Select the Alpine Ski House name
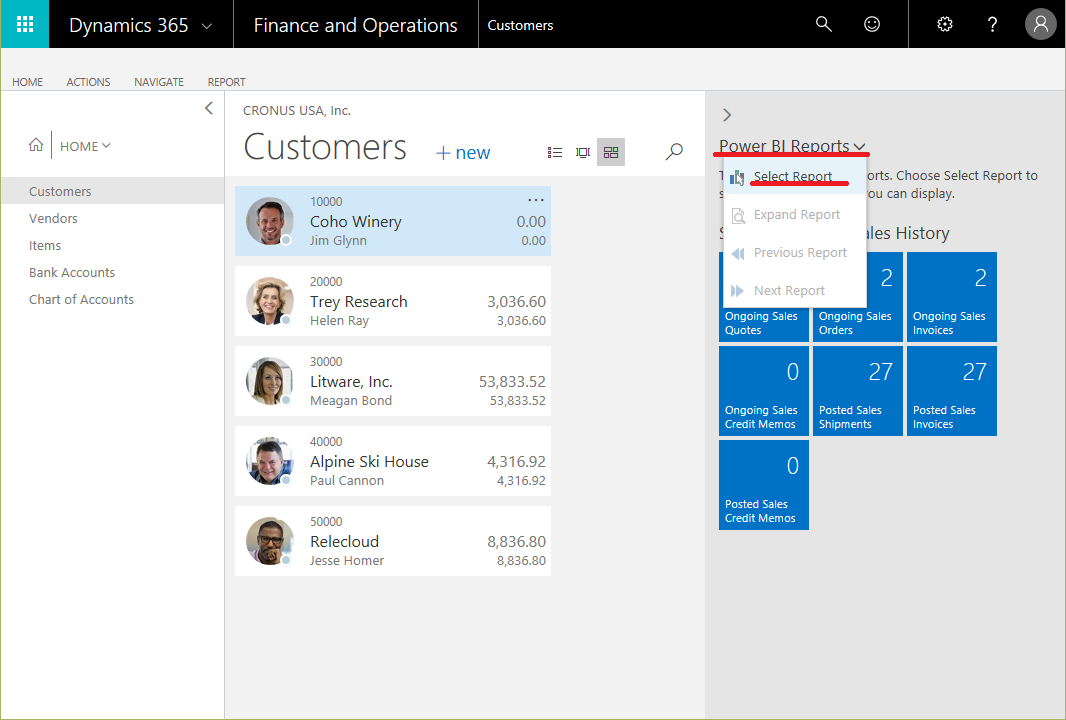This screenshot has width=1066, height=720. click(x=369, y=462)
